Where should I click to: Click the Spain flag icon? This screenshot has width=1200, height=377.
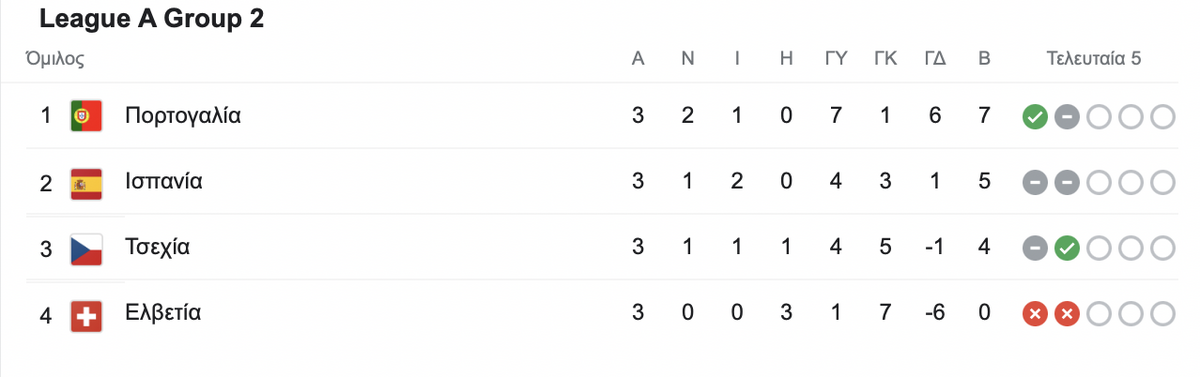point(85,183)
